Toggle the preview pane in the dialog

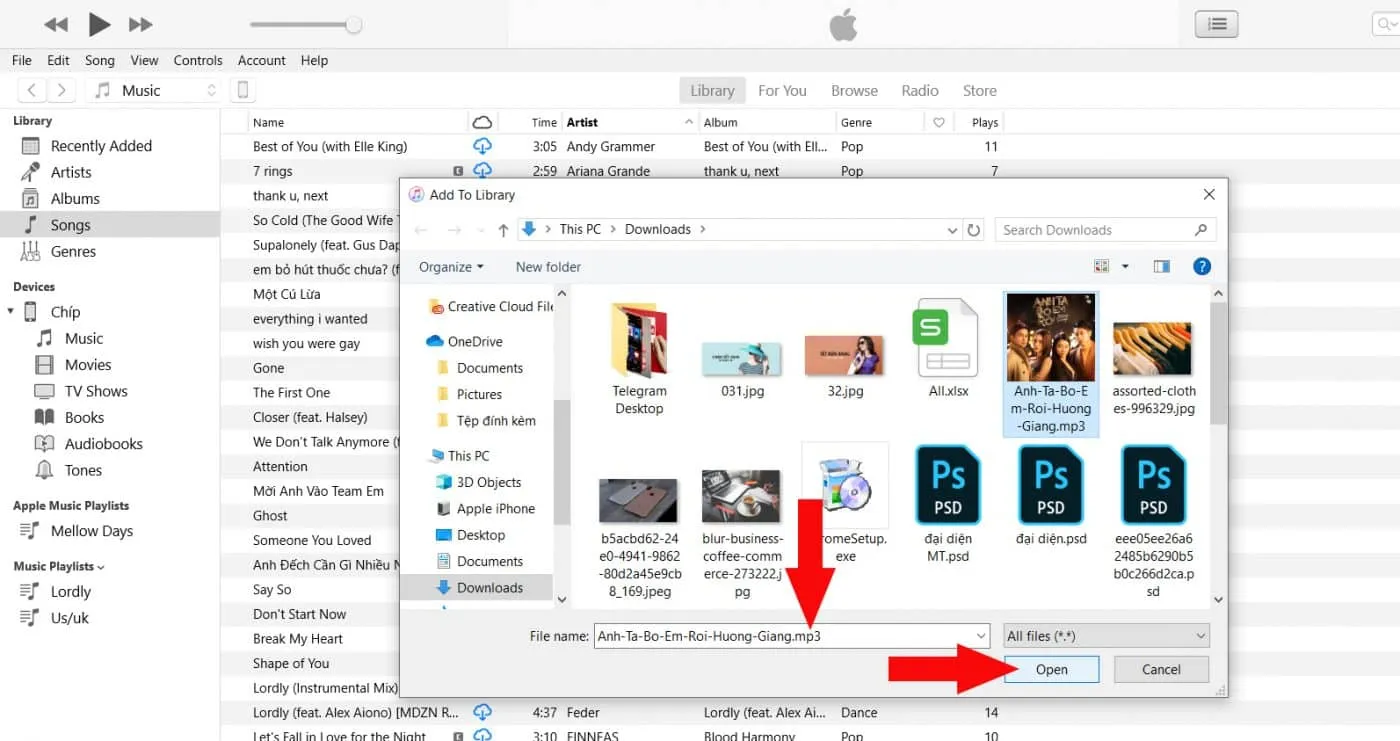[1161, 266]
